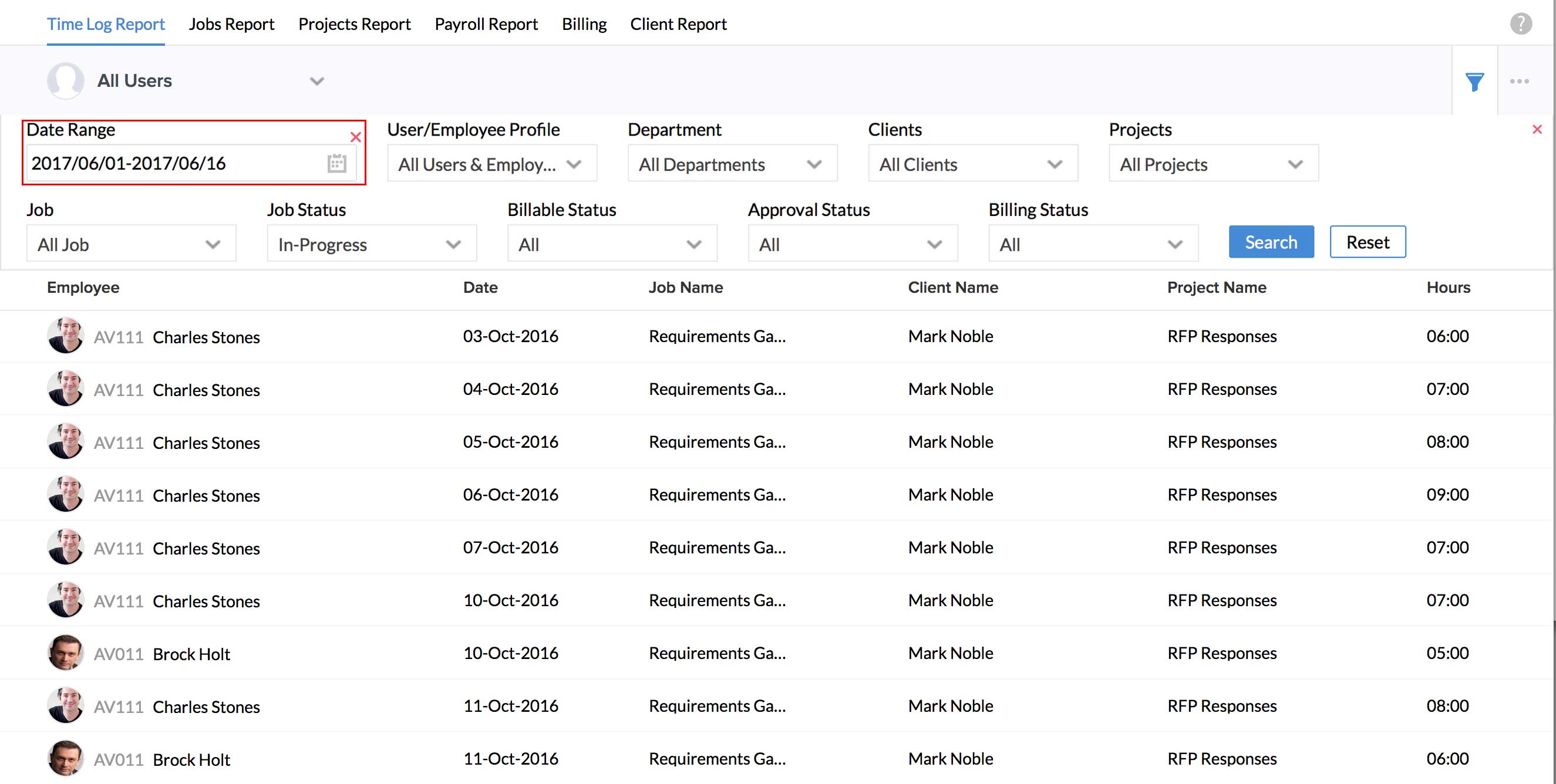The width and height of the screenshot is (1556, 784).
Task: Open the All Projects dropdown
Action: 1213,164
